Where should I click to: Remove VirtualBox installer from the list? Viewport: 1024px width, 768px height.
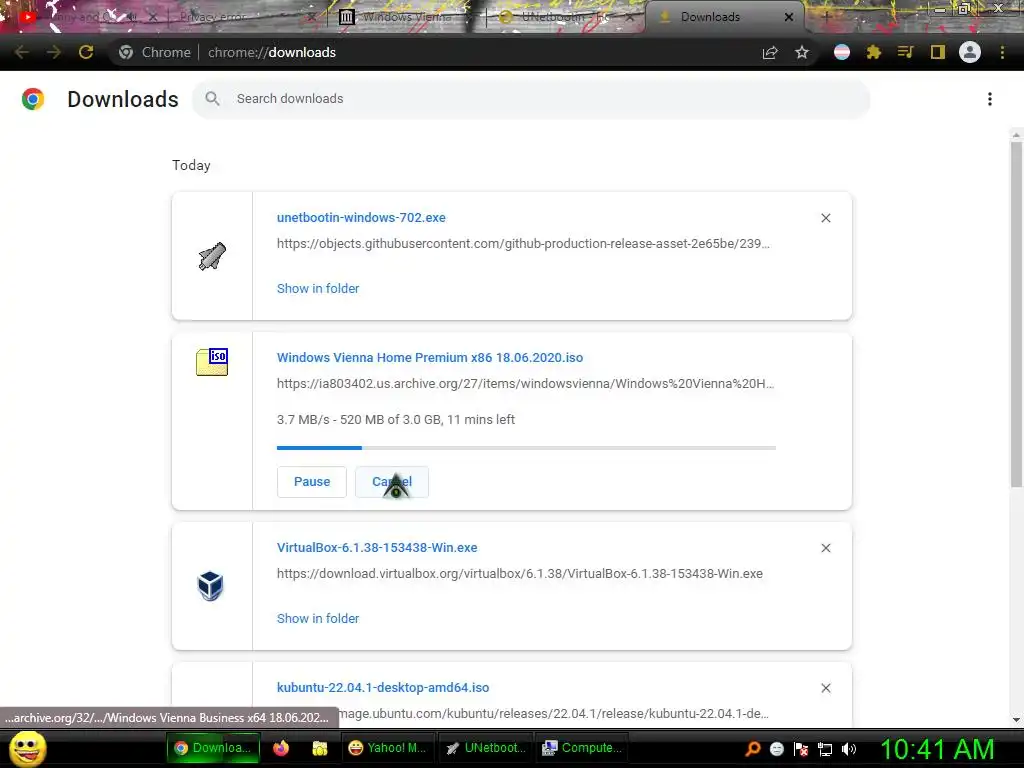[825, 548]
